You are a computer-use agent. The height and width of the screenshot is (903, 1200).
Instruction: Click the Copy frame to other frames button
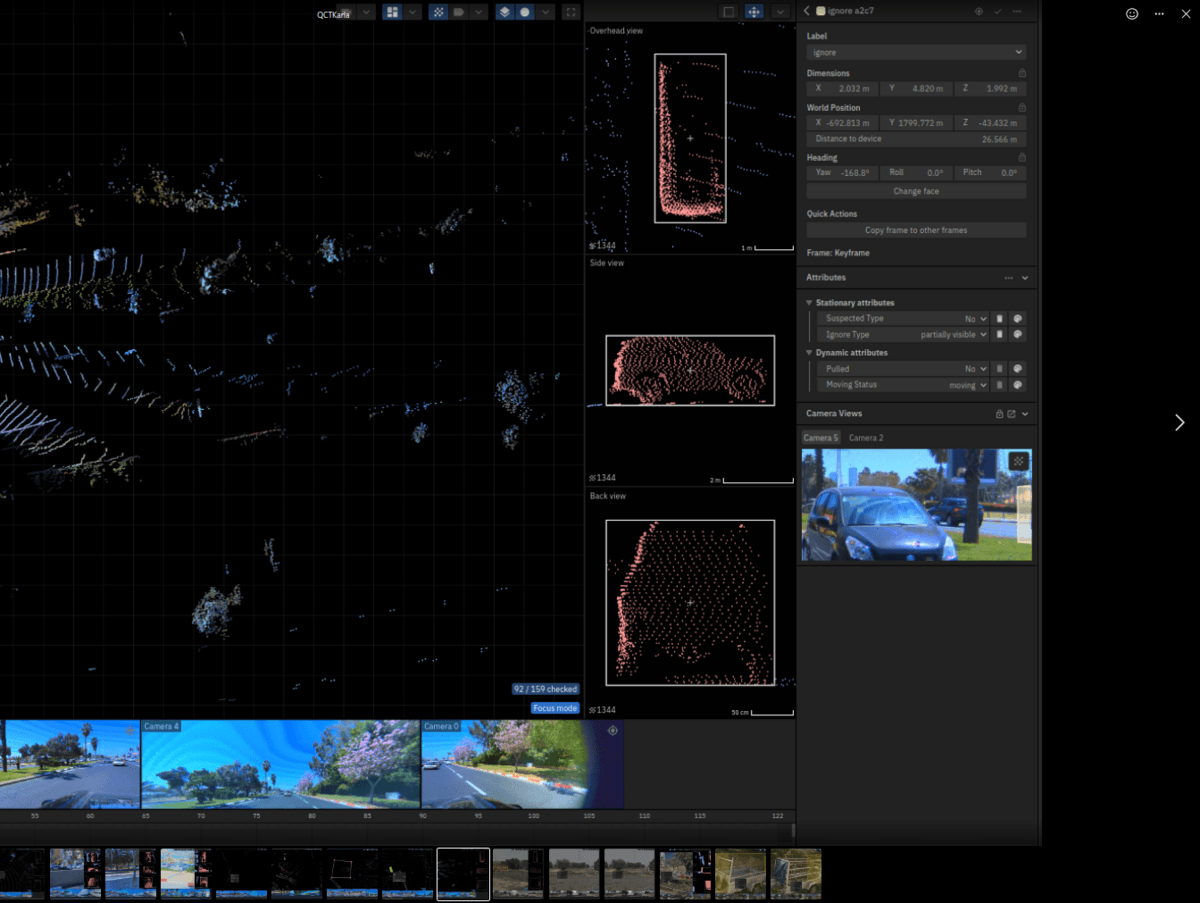(916, 230)
